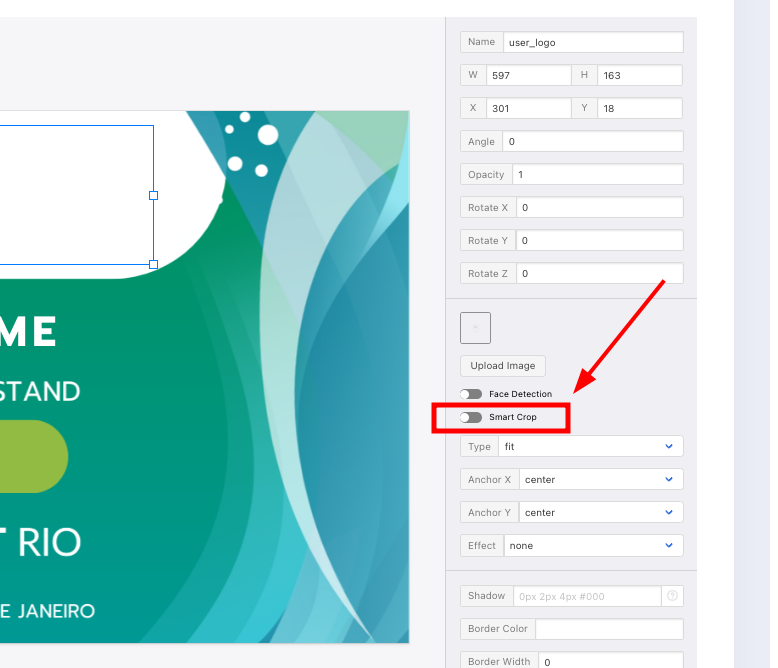
Task: Click the Shadow value input field
Action: click(587, 596)
